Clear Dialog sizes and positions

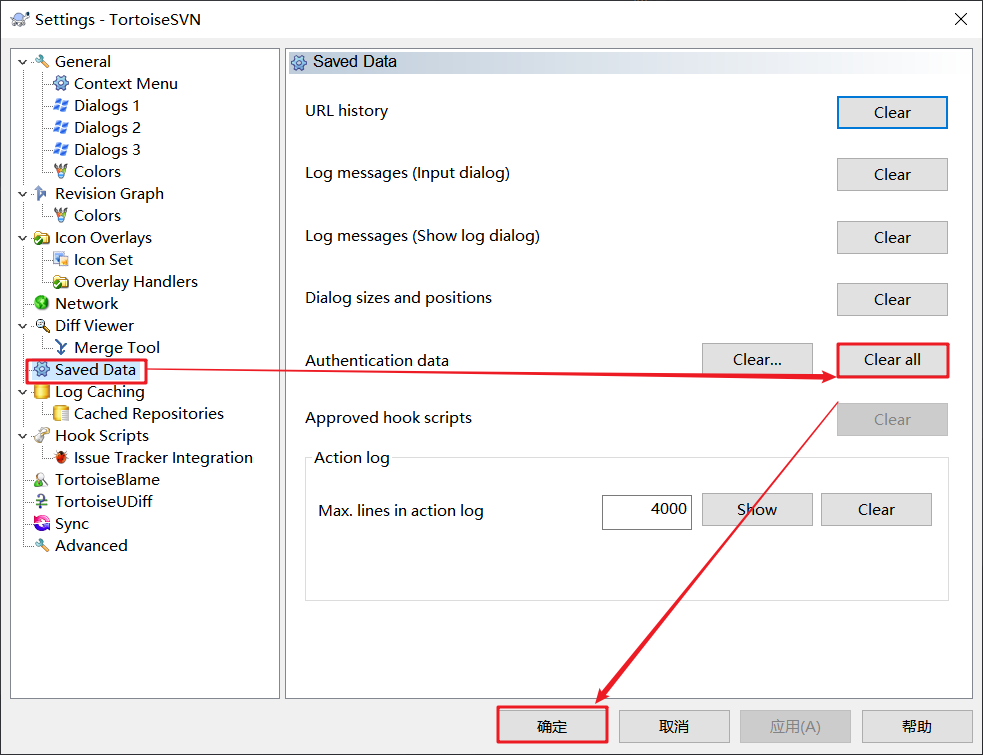coord(892,299)
